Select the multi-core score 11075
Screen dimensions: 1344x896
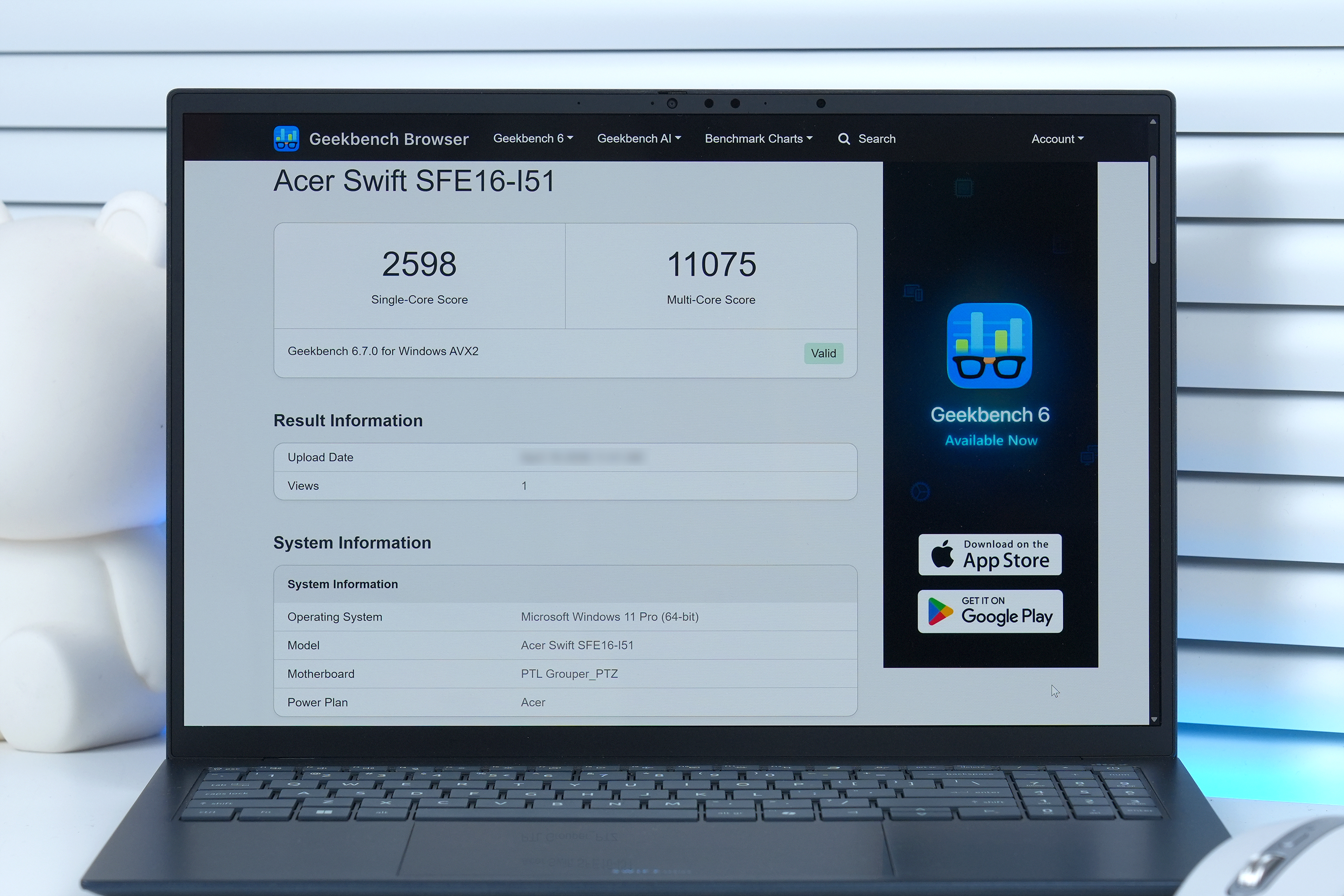tap(711, 264)
